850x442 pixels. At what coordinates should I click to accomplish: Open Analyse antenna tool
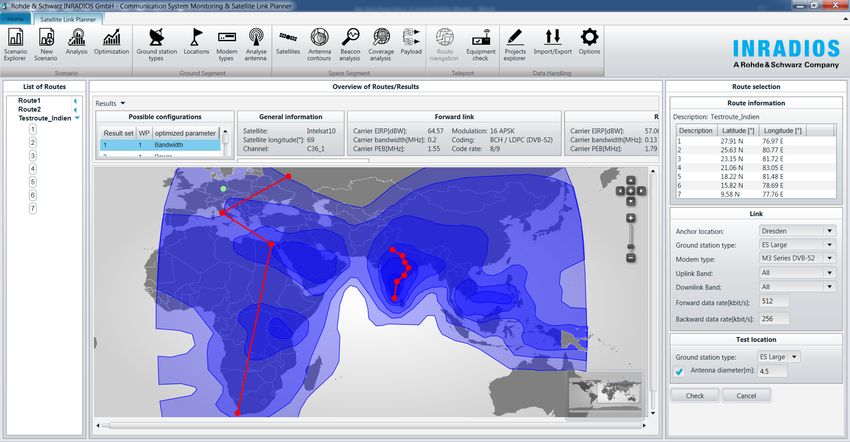pyautogui.click(x=256, y=45)
